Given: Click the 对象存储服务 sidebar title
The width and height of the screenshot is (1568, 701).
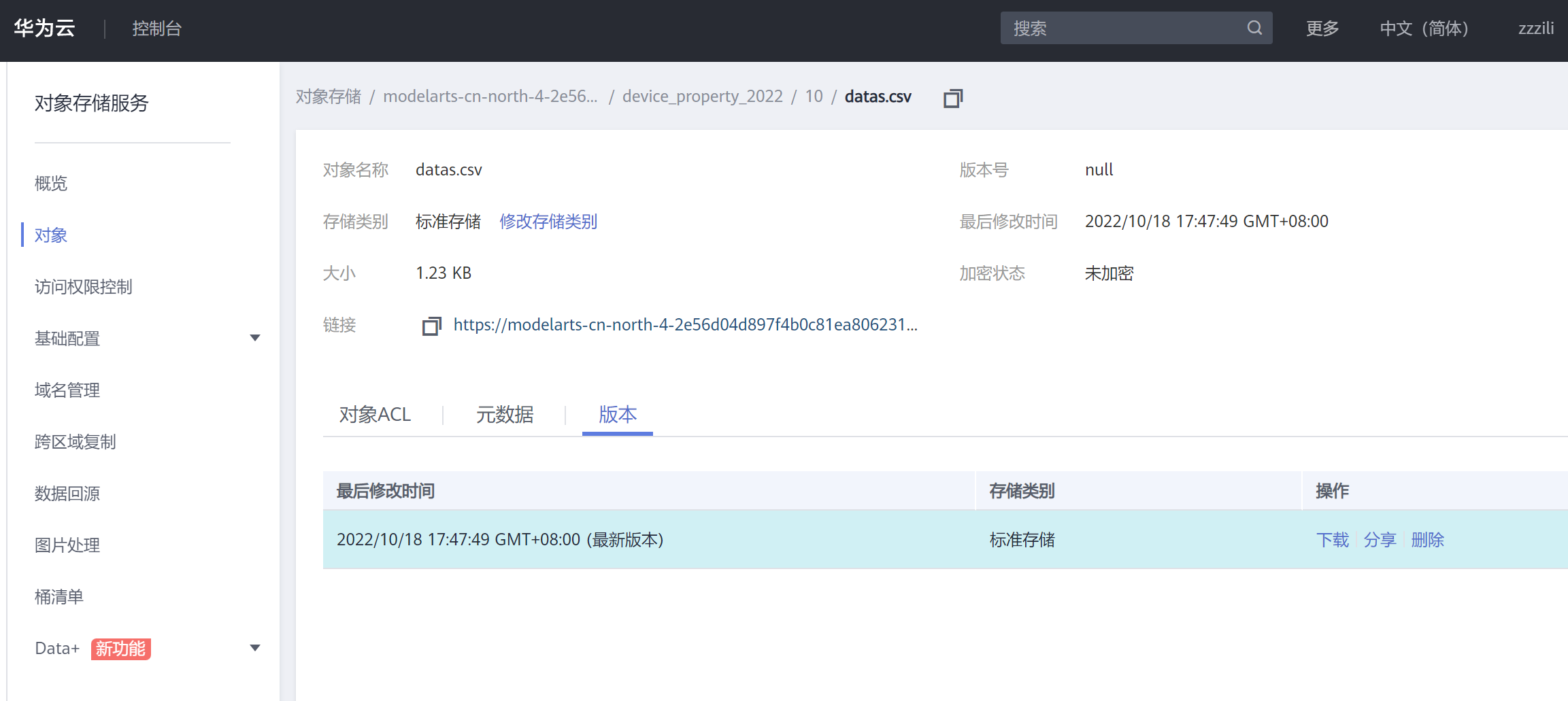Looking at the screenshot, I should click(92, 103).
